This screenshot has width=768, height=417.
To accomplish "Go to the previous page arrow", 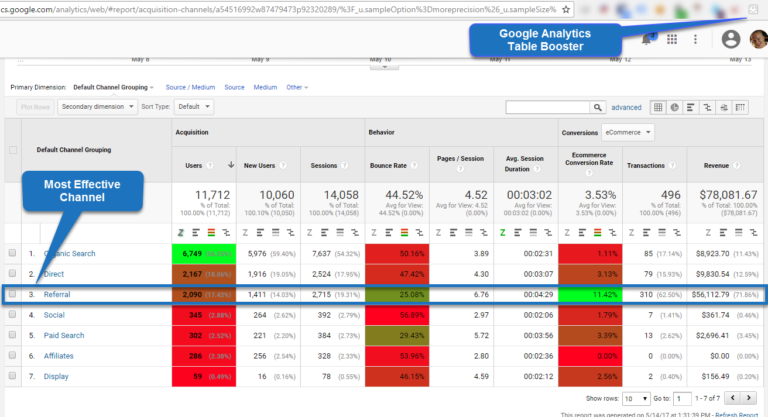I will point(733,398).
